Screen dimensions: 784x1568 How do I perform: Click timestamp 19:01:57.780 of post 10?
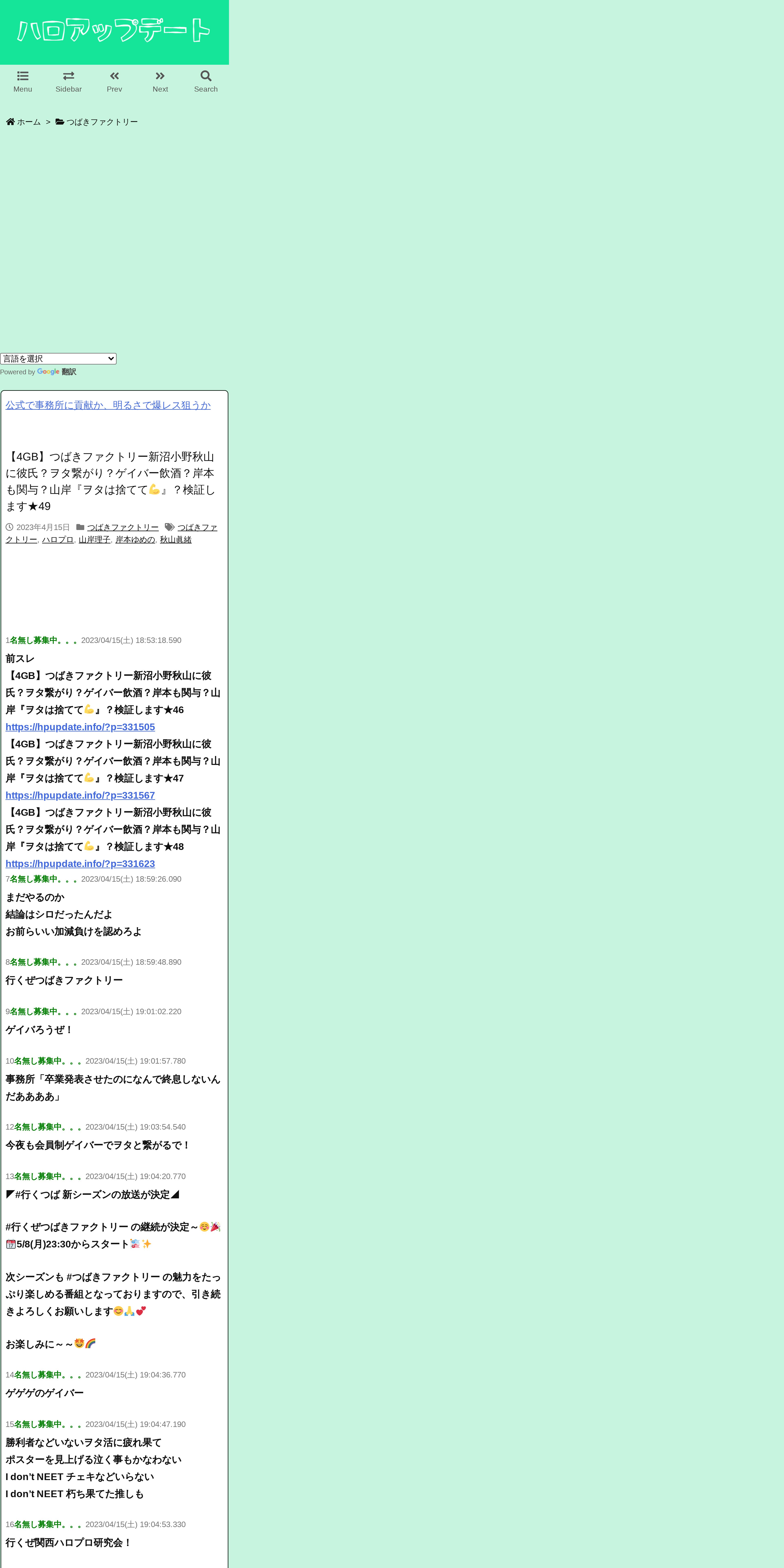[163, 1061]
